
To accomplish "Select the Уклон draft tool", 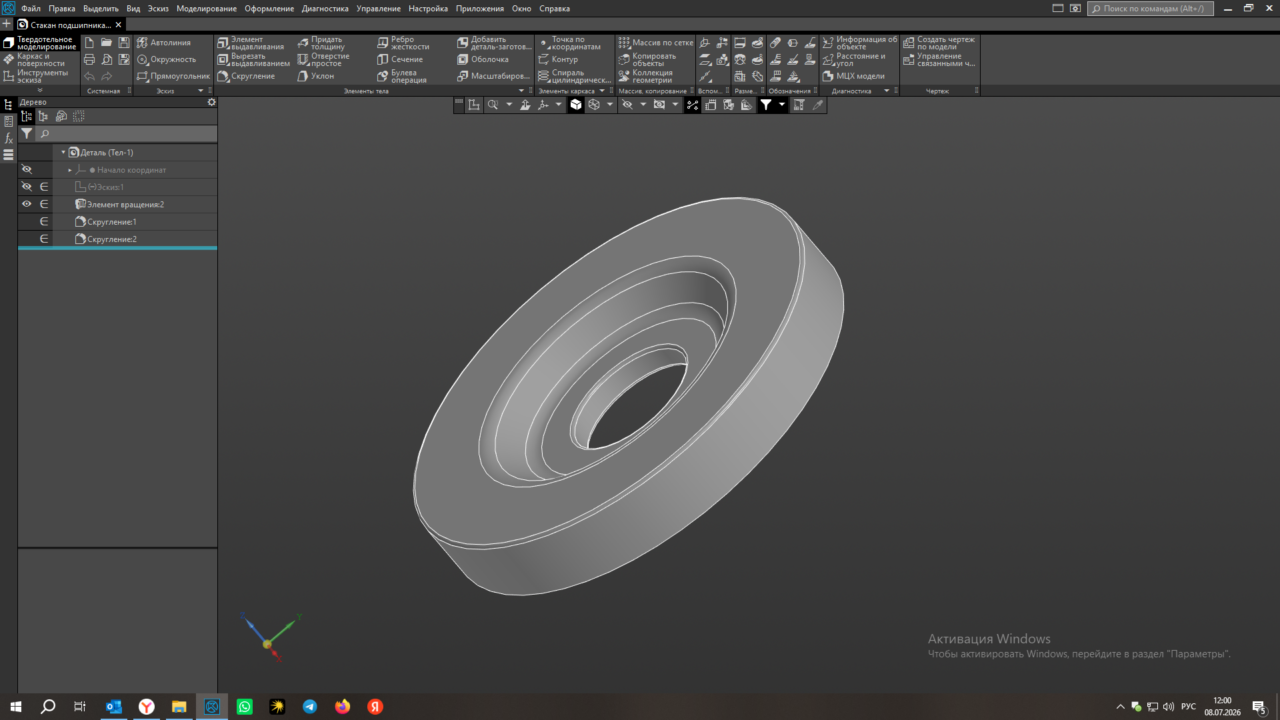I will pos(316,76).
